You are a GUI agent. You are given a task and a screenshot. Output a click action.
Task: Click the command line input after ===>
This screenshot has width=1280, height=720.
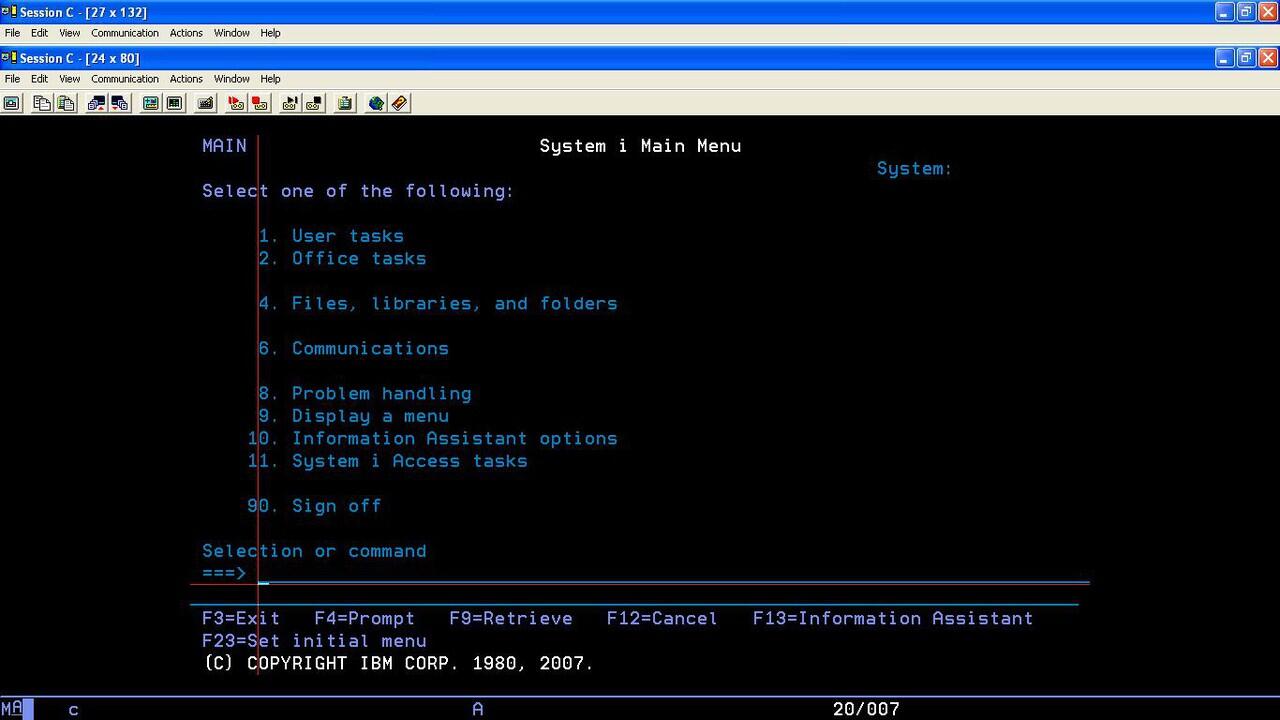673,573
